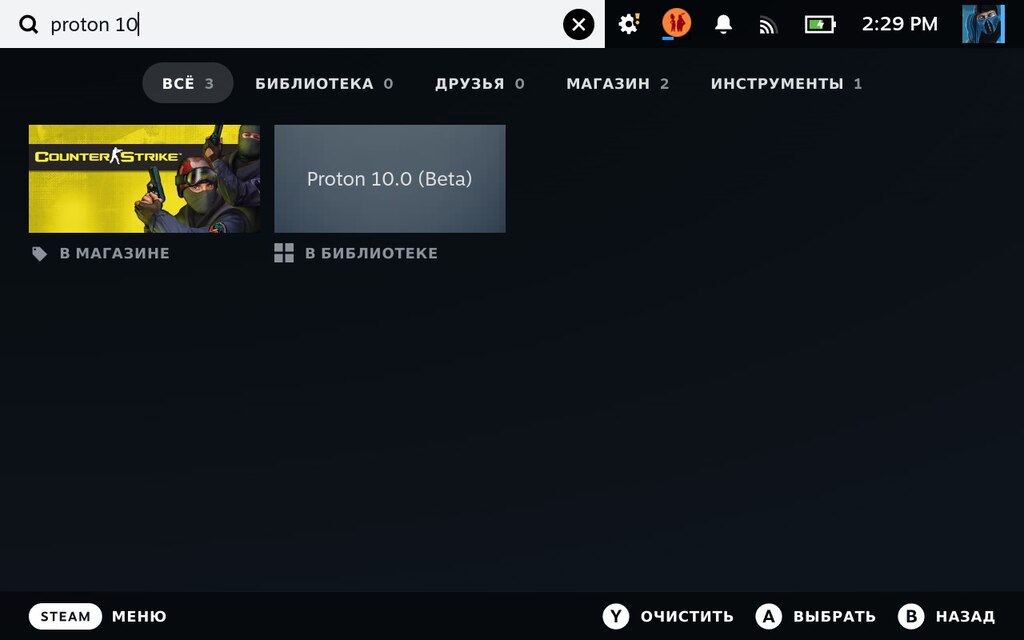Select the ВСЁ tab
Image resolution: width=1024 pixels, height=640 pixels.
[x=188, y=84]
